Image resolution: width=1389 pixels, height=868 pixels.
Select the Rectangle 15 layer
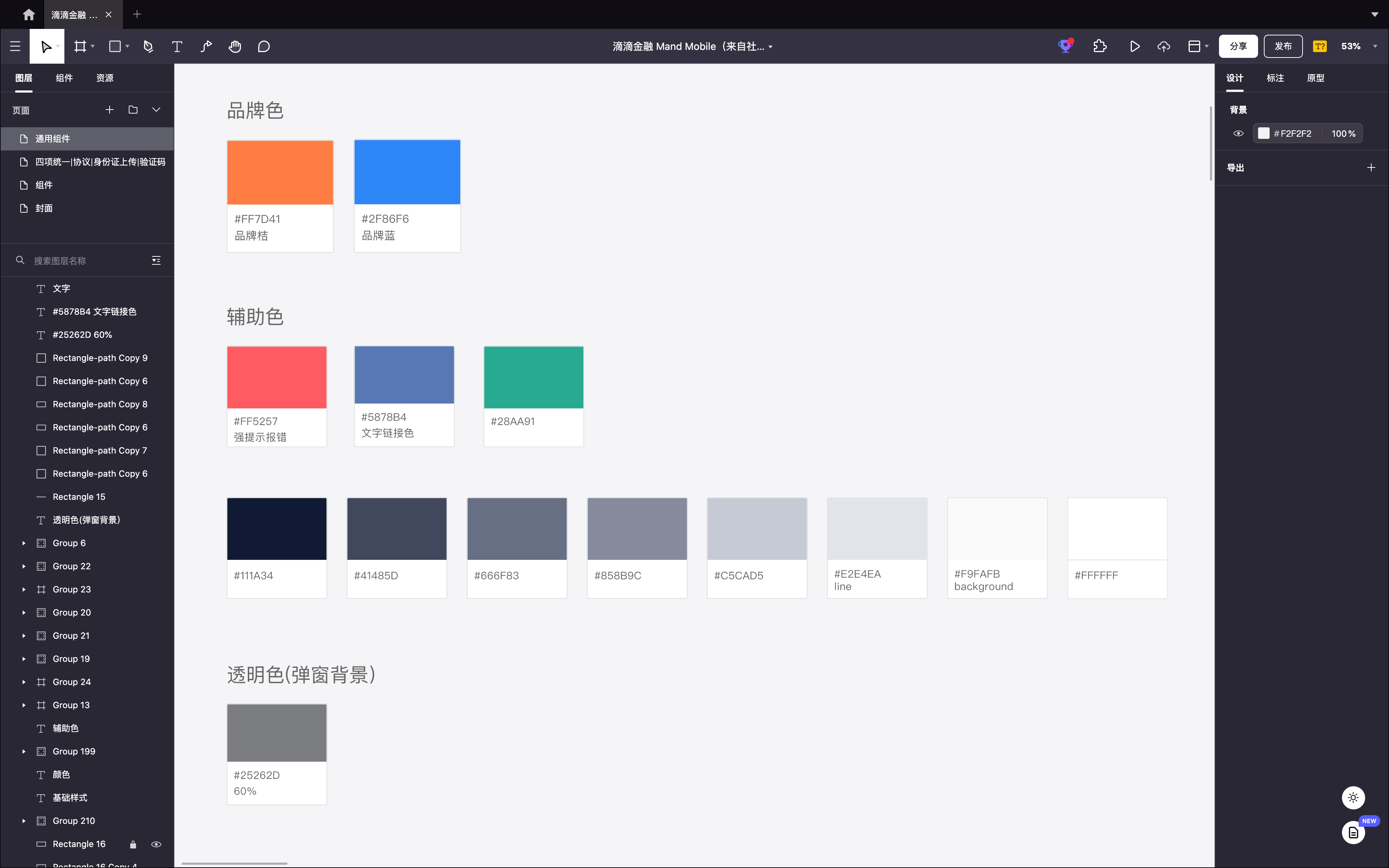coord(87,497)
